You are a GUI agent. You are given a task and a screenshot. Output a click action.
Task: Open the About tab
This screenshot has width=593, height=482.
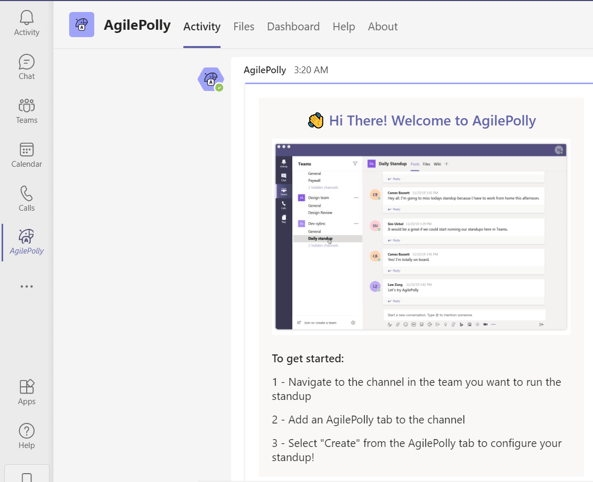[x=383, y=26]
